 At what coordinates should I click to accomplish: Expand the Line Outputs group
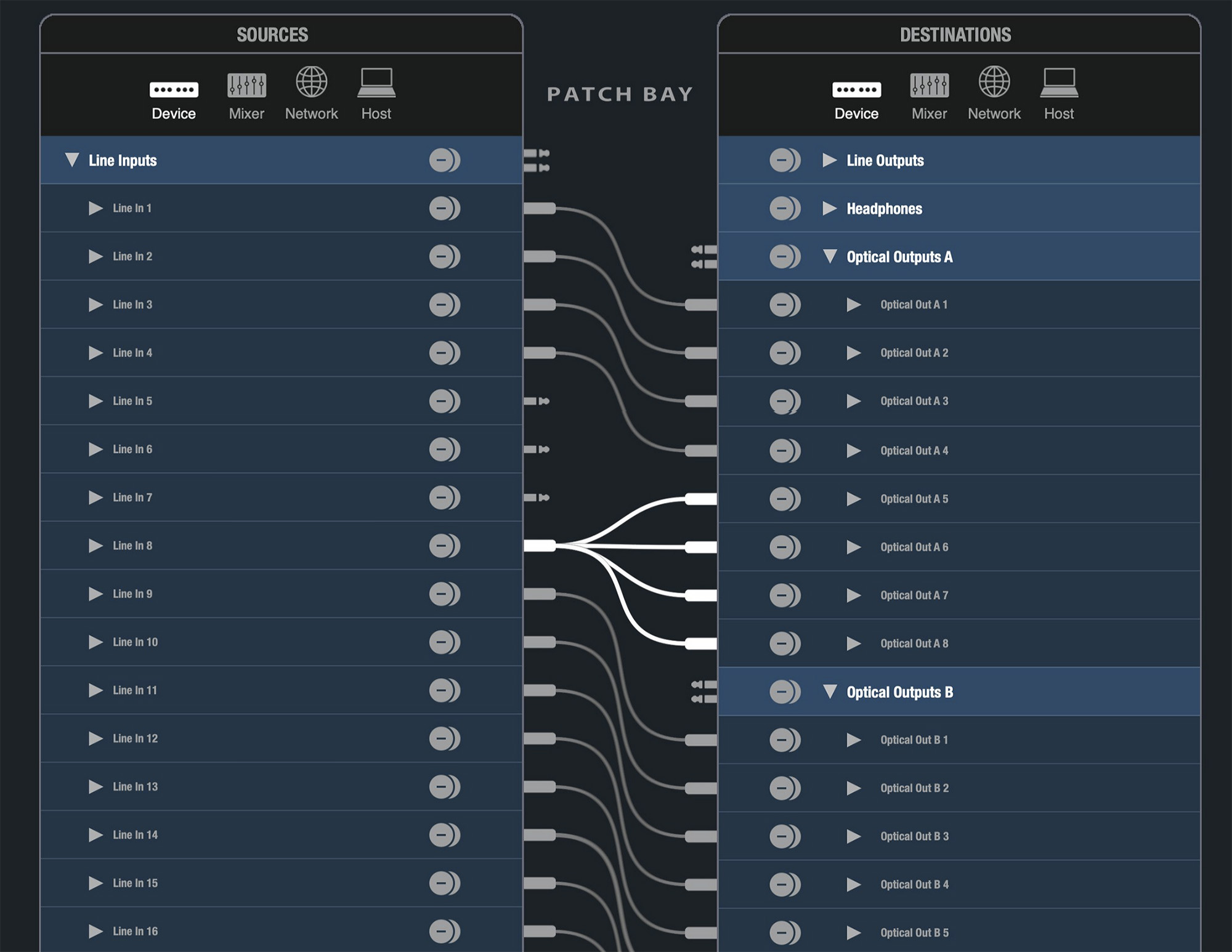tap(830, 161)
